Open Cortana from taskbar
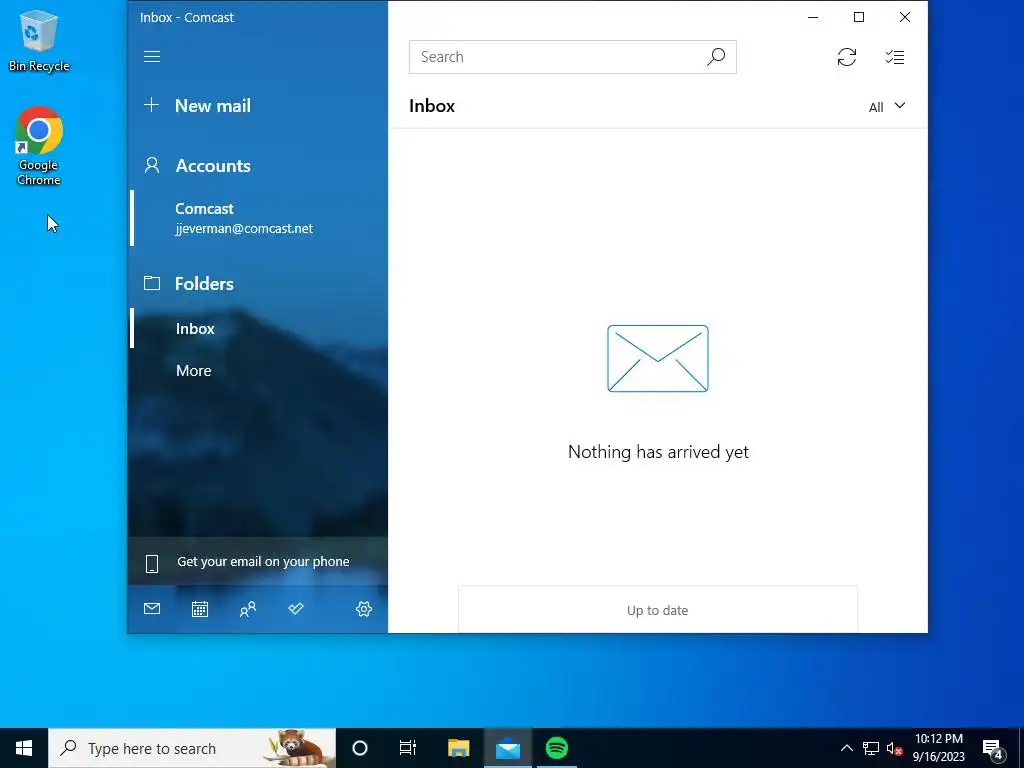Viewport: 1024px width, 768px height. pos(360,748)
